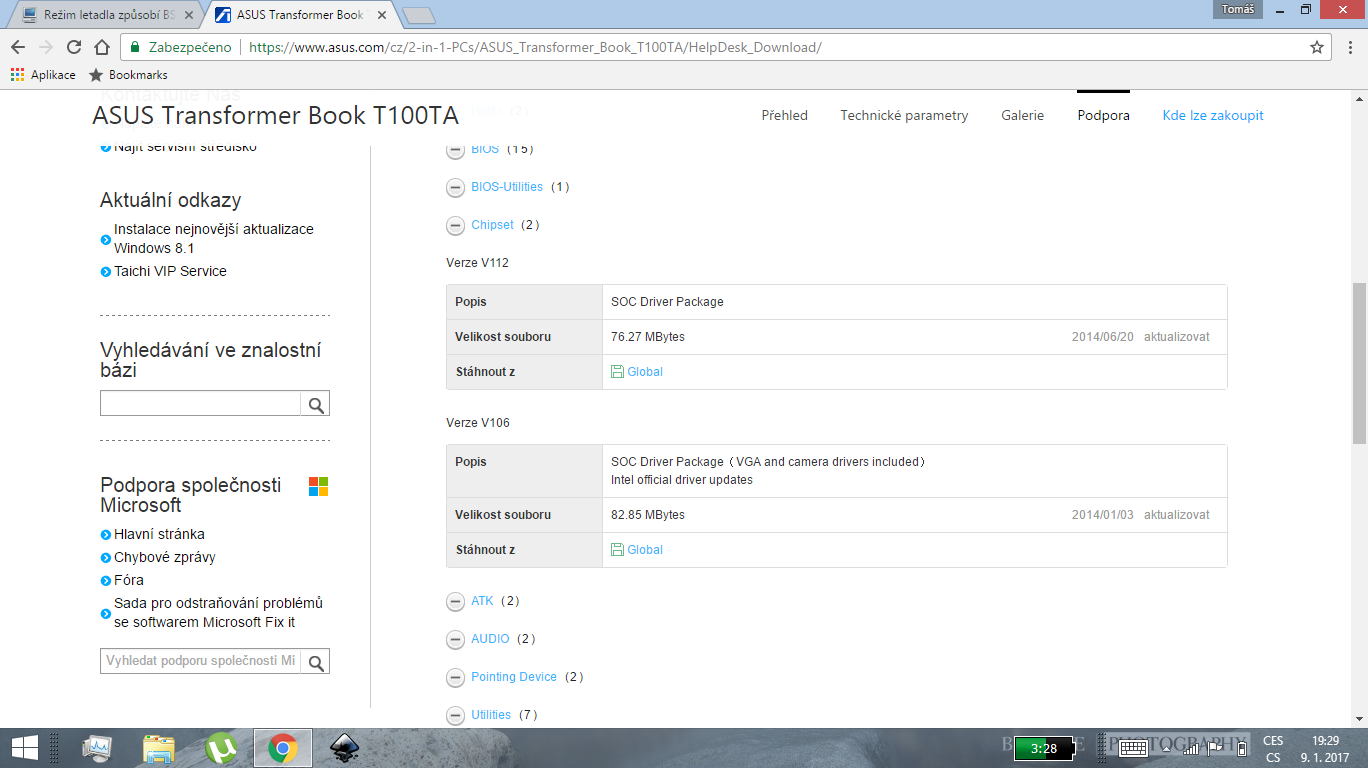Open a new browser tab
Screen dimensions: 1368x768
[418, 15]
